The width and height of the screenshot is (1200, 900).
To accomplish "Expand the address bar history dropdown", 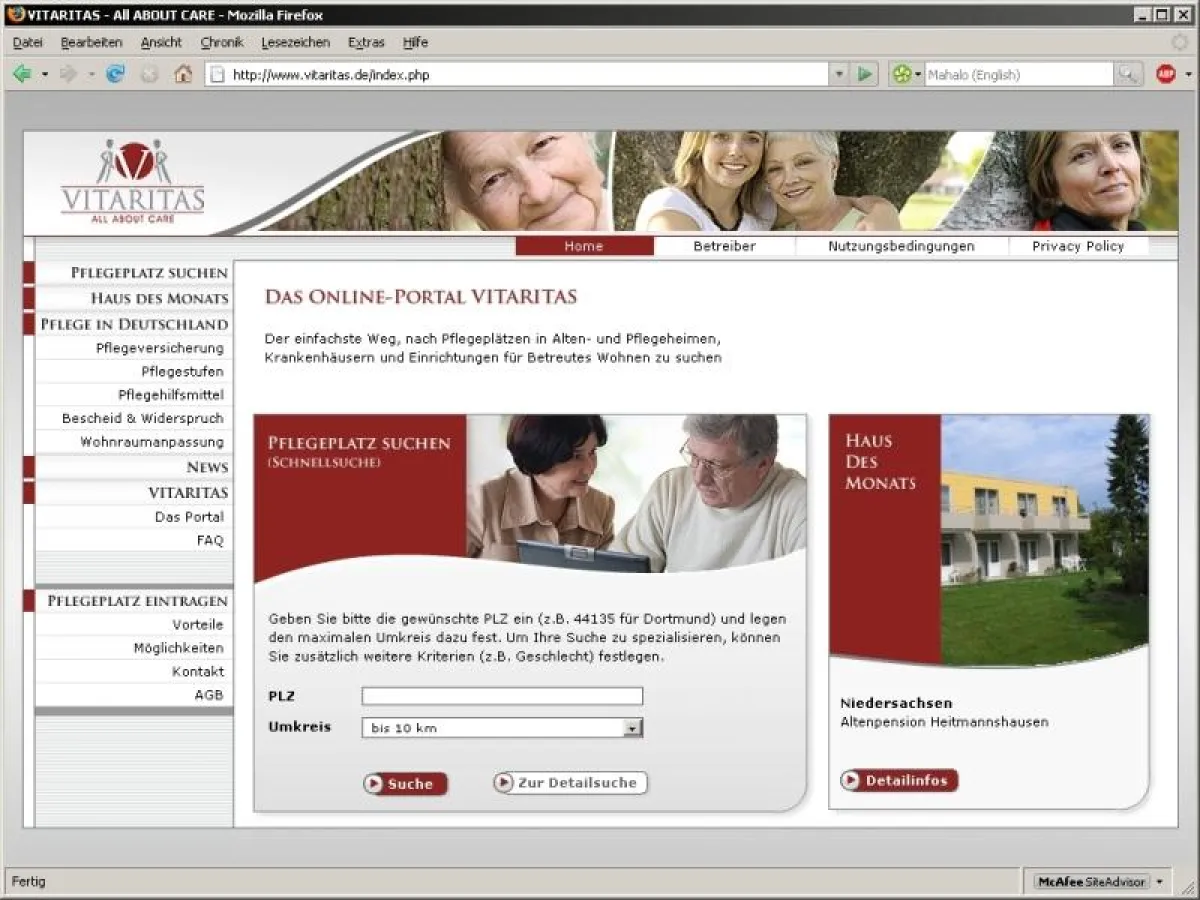I will click(x=838, y=73).
